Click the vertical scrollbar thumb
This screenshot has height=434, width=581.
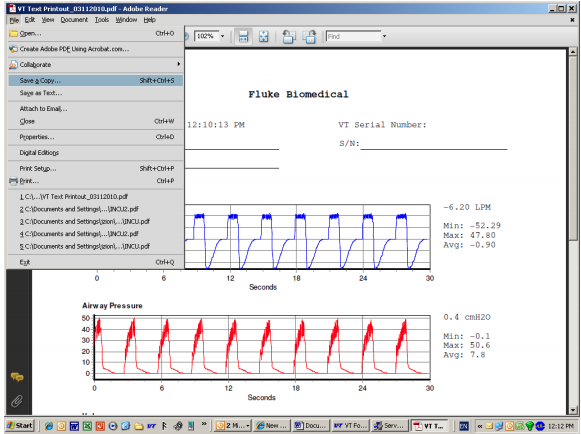pyautogui.click(x=573, y=148)
